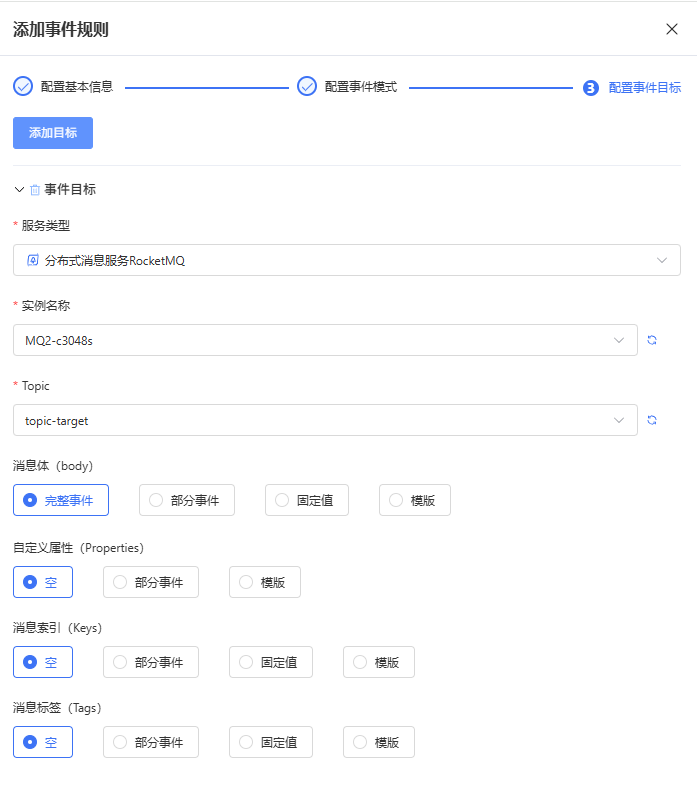Select 部分事件 for 消息索引 Keys
The width and height of the screenshot is (697, 790).
click(151, 662)
